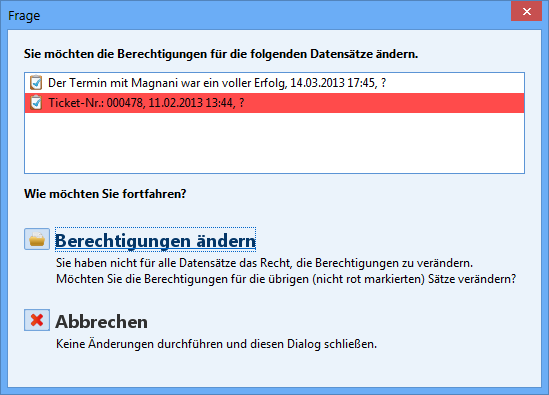Select the red-highlighted Ticket-Nr. 000478 row

pyautogui.click(x=274, y=103)
